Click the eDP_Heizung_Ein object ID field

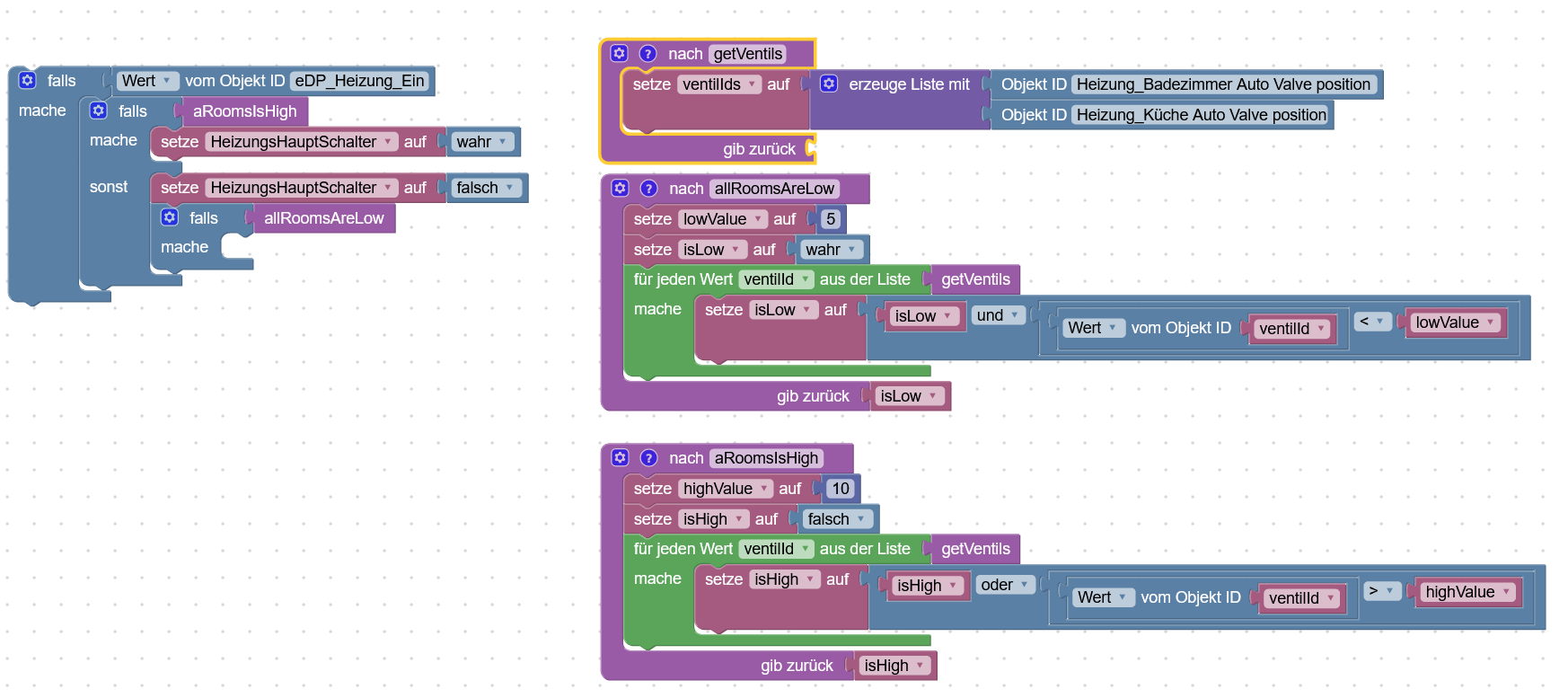[x=359, y=81]
